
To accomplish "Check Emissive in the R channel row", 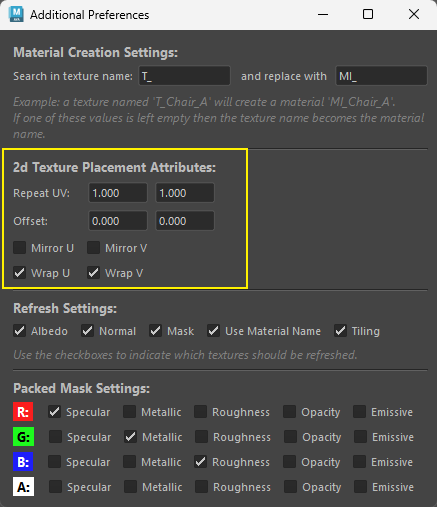I will click(x=359, y=412).
